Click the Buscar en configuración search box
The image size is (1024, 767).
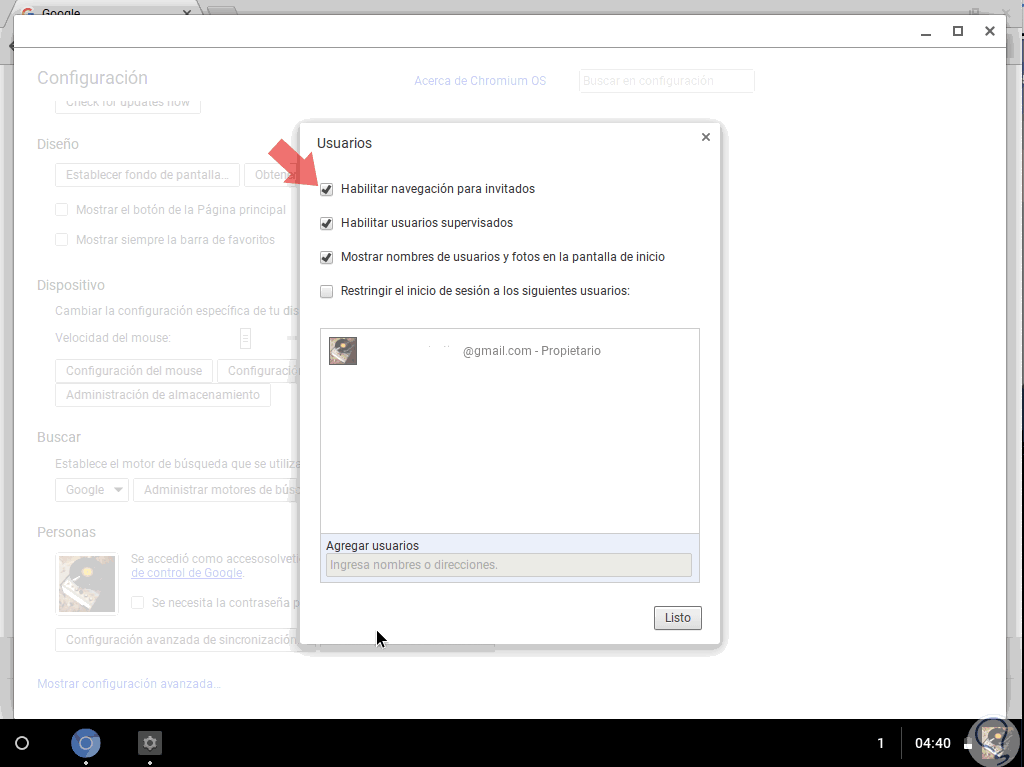[666, 81]
